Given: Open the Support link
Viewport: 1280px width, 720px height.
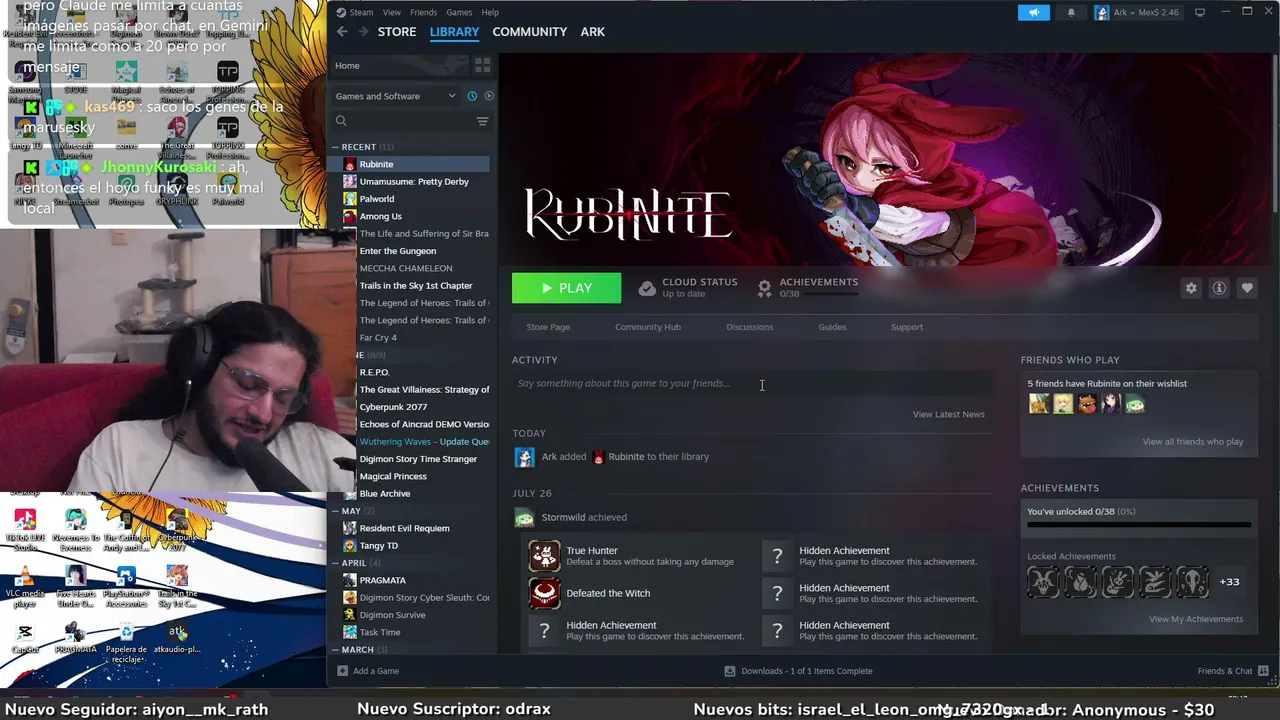Looking at the screenshot, I should coord(907,327).
